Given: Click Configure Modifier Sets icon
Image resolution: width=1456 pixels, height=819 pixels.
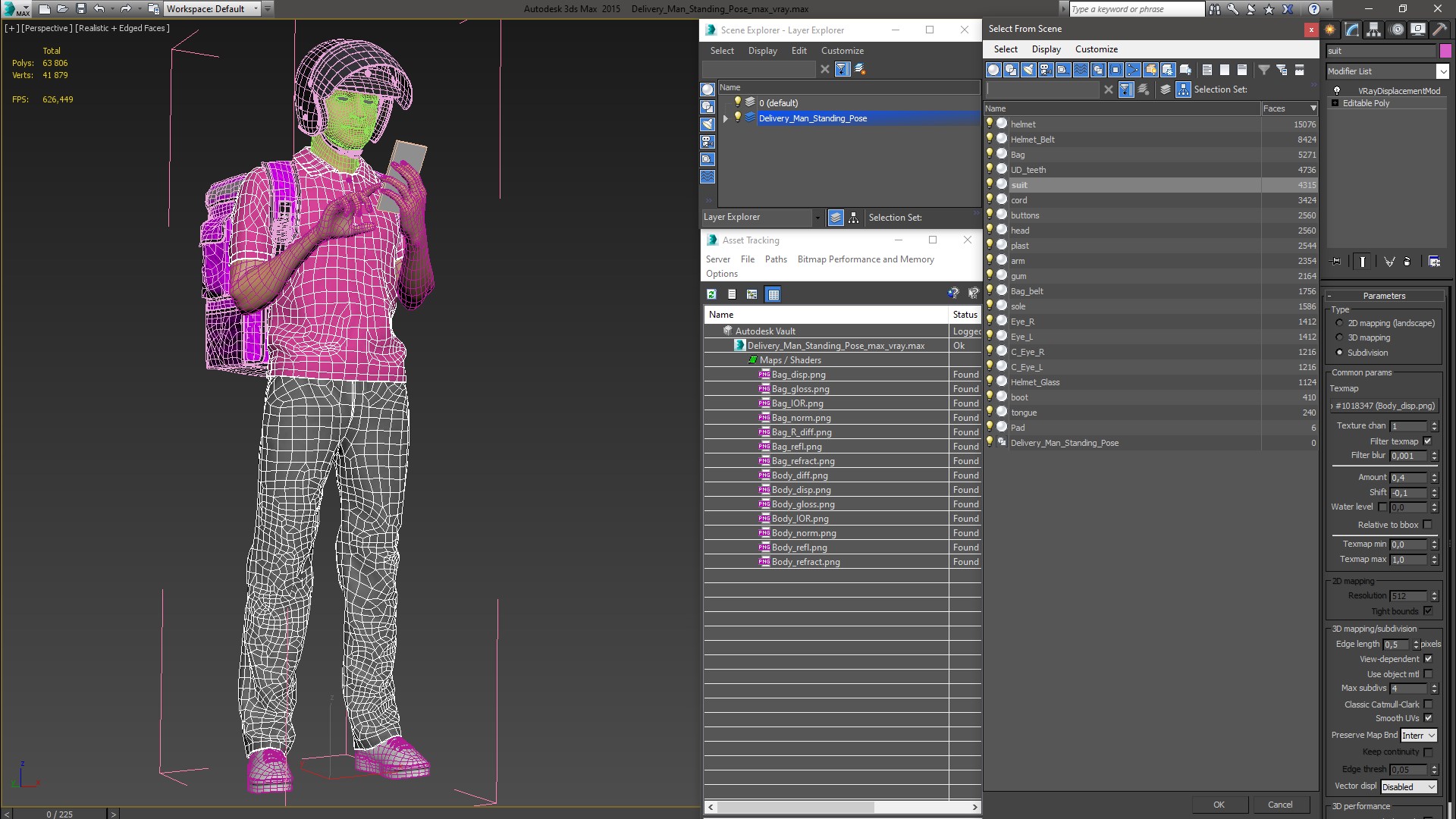Looking at the screenshot, I should pyautogui.click(x=1435, y=262).
